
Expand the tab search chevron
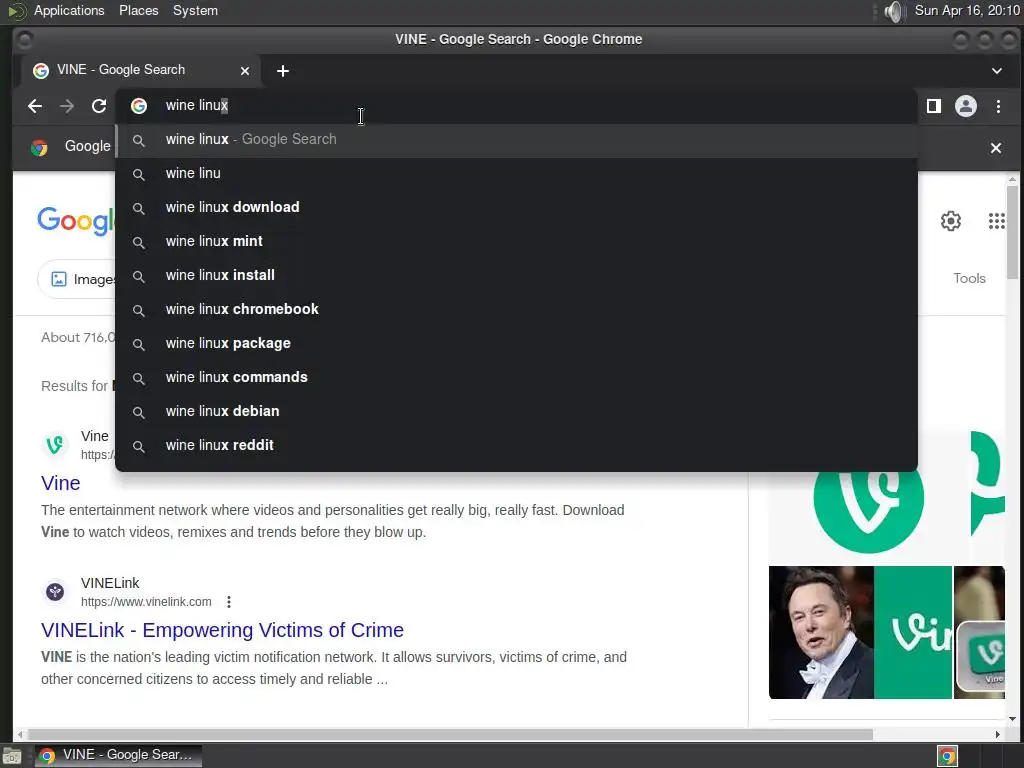[x=997, y=71]
